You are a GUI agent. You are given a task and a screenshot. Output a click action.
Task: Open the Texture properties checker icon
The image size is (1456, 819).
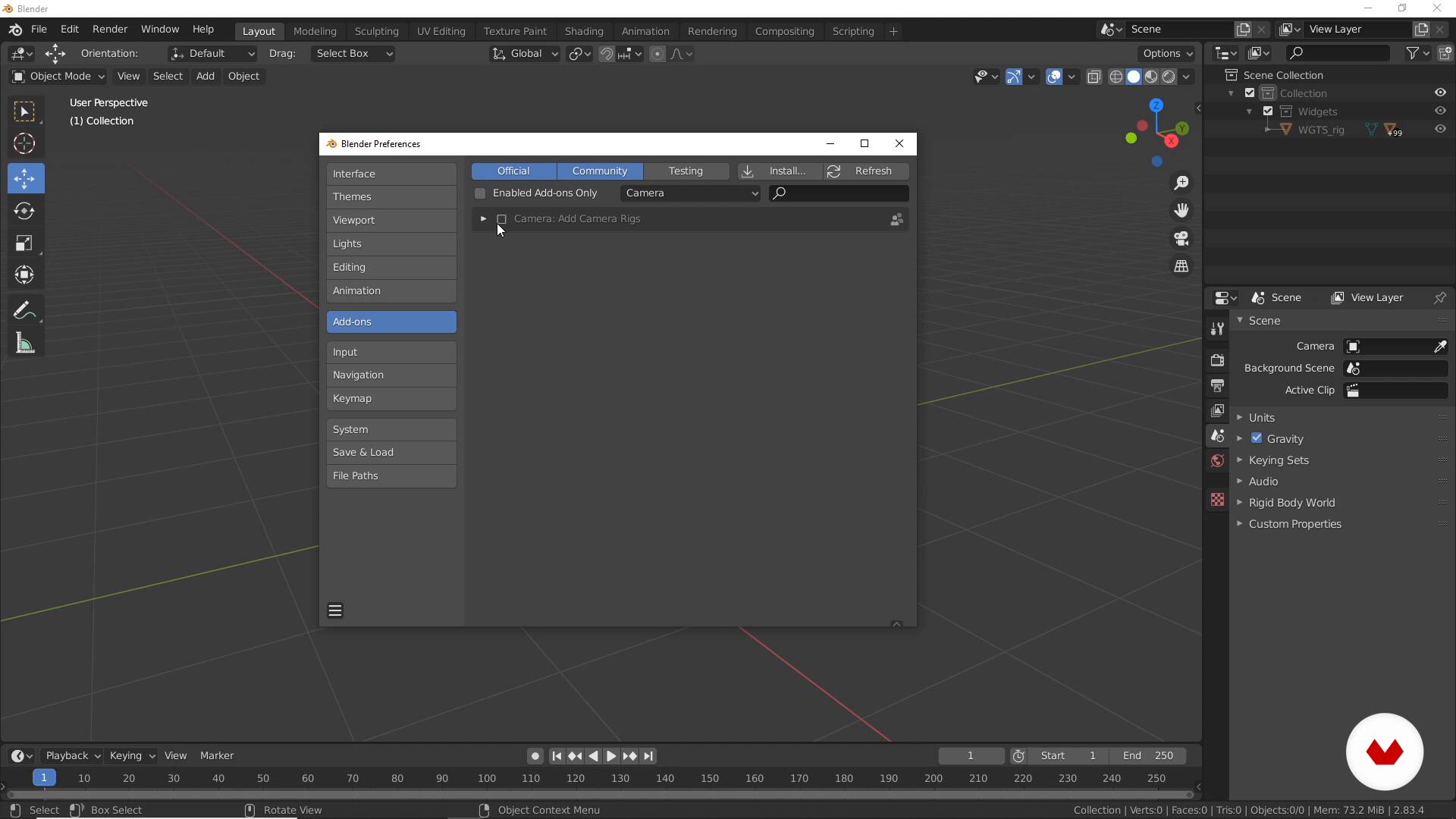point(1217,500)
